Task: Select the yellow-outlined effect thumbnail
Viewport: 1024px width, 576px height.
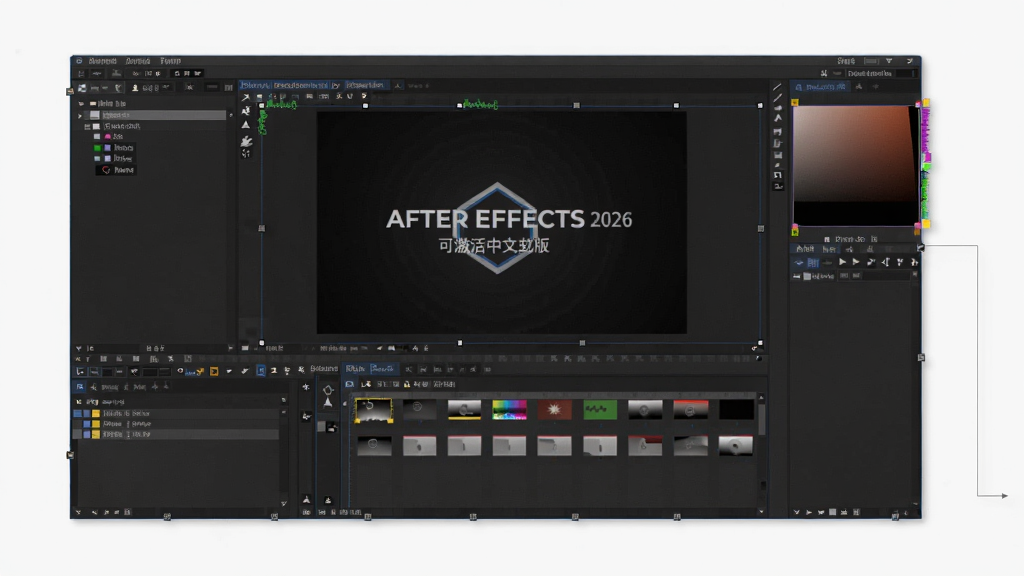Action: [374, 410]
